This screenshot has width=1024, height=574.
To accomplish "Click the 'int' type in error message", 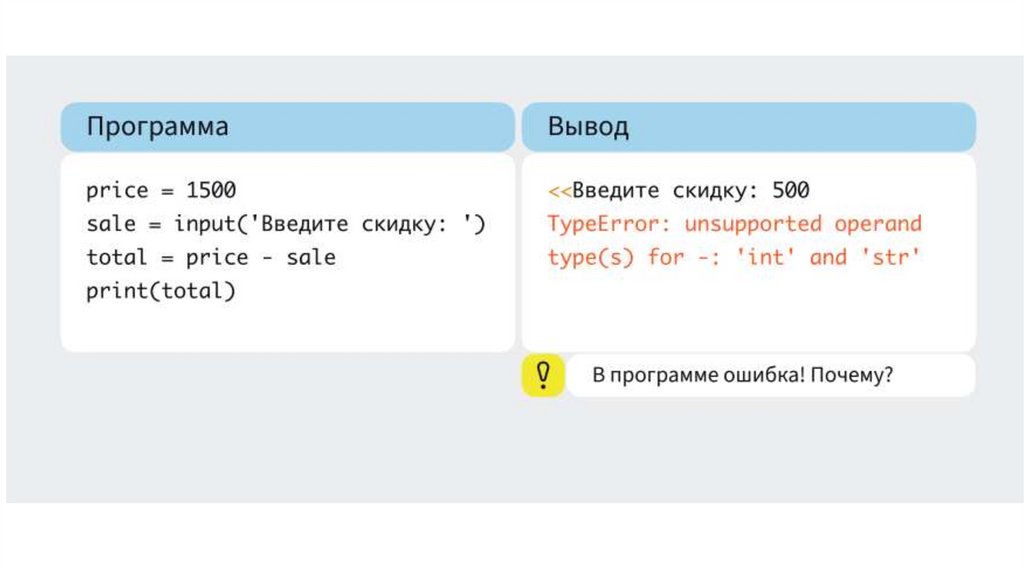I will coord(766,258).
